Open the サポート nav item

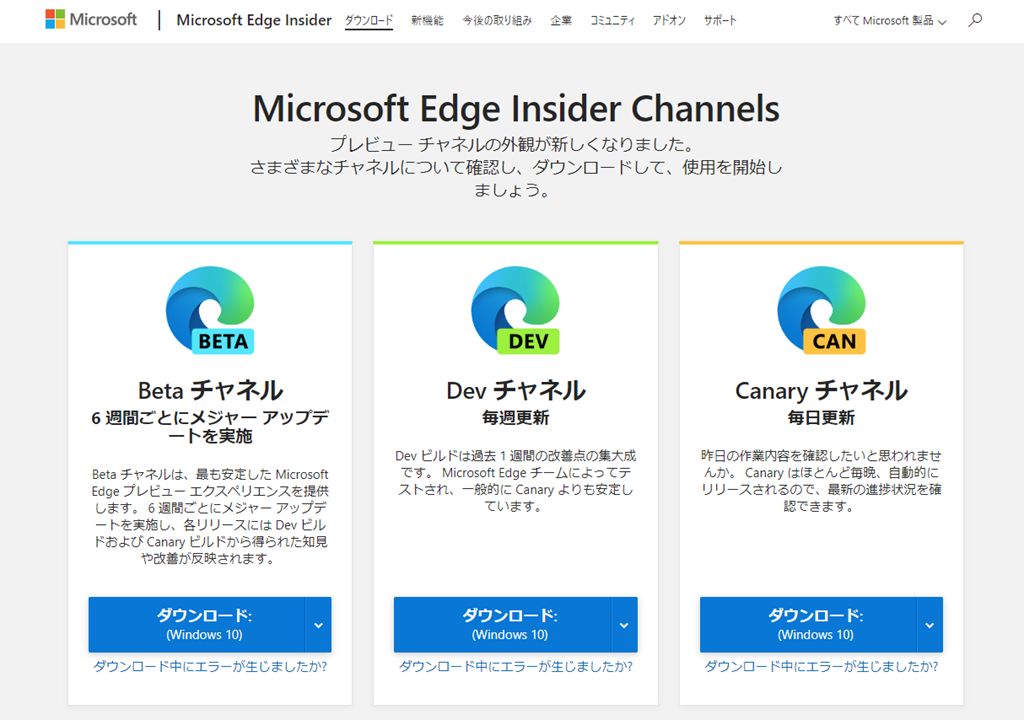pyautogui.click(x=720, y=20)
